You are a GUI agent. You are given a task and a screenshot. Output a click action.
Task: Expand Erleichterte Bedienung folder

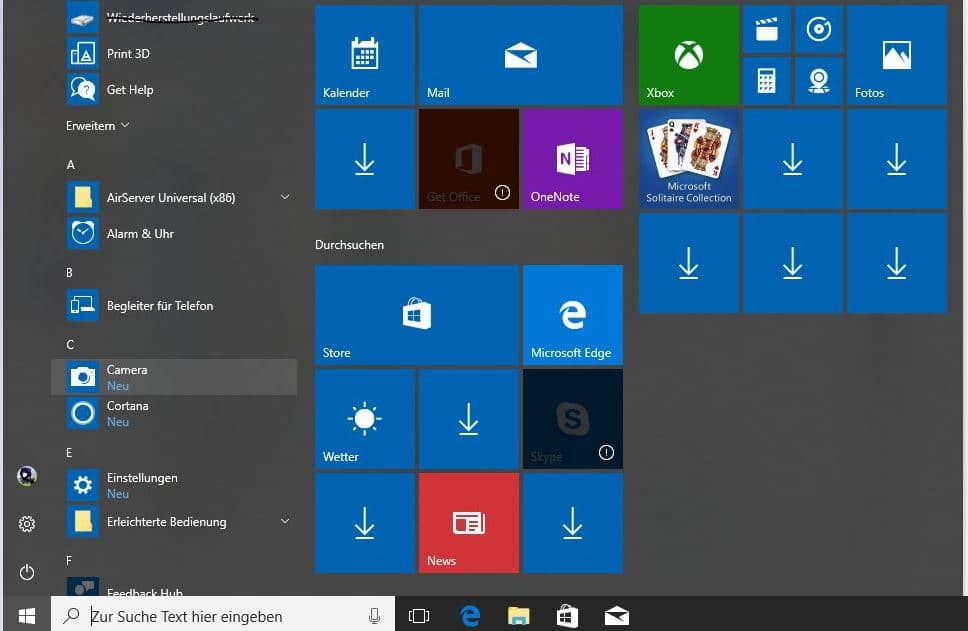click(285, 521)
